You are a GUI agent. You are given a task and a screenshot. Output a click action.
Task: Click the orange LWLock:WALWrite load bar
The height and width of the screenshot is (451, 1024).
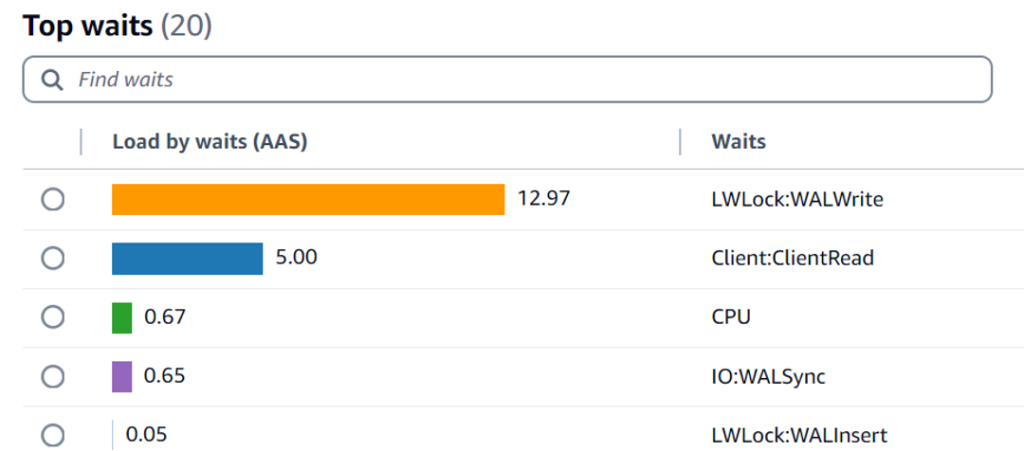pos(308,199)
